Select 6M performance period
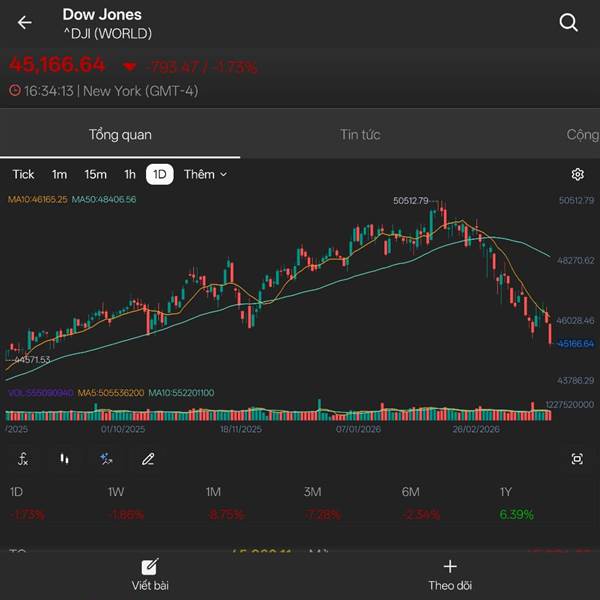Screen dimensions: 600x600 click(x=411, y=492)
